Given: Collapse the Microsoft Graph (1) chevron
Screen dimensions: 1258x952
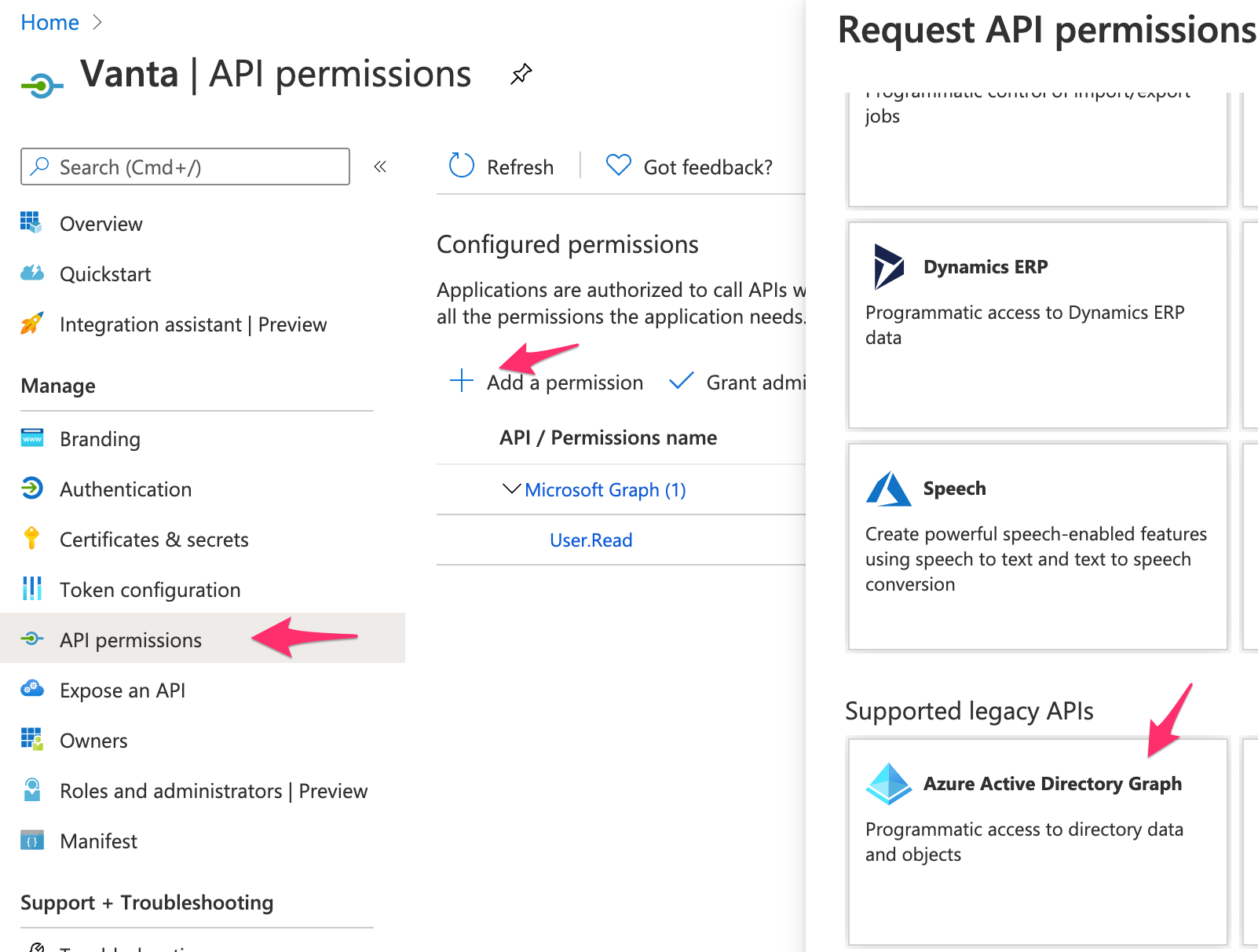Looking at the screenshot, I should [511, 489].
